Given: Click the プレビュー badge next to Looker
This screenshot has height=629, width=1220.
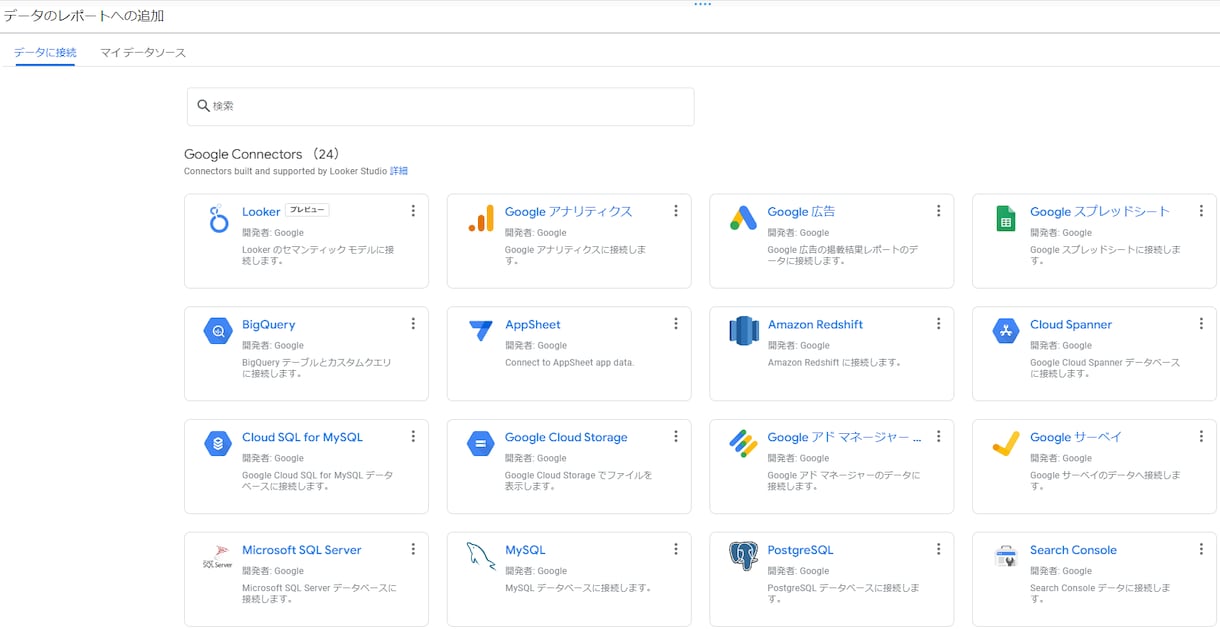Looking at the screenshot, I should (307, 210).
